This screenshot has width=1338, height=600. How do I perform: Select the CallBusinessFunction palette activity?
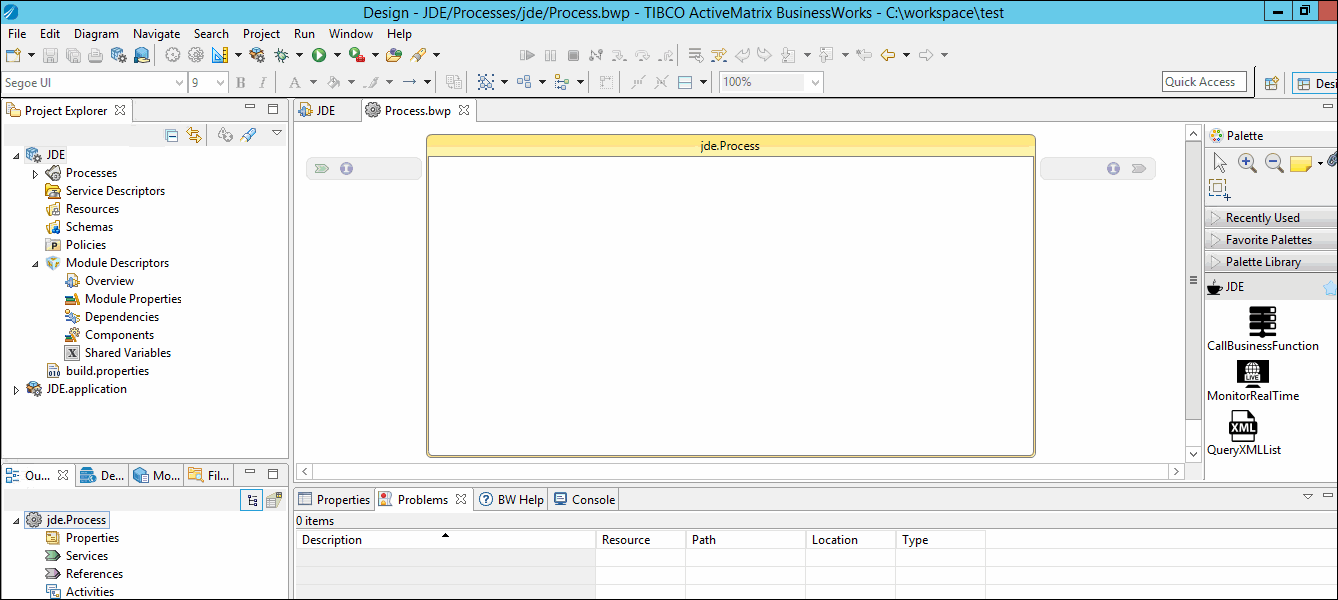click(x=1262, y=322)
